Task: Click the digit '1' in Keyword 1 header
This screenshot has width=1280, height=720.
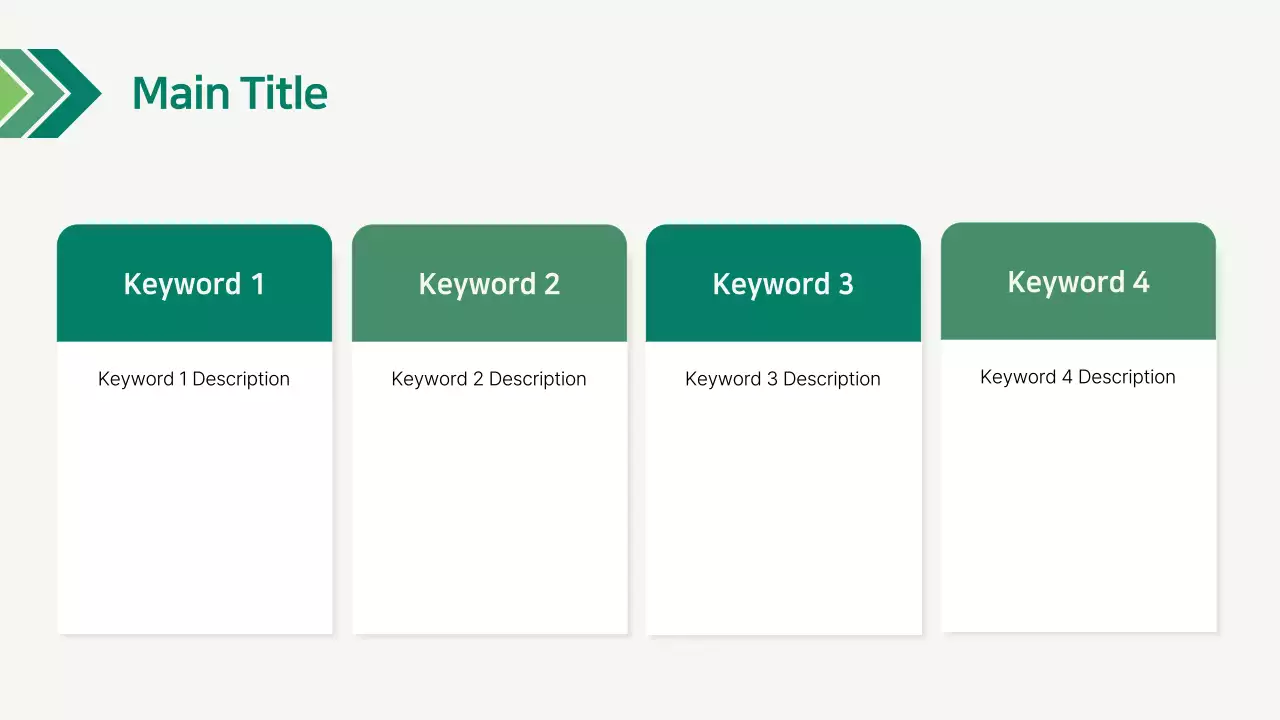Action: point(258,284)
